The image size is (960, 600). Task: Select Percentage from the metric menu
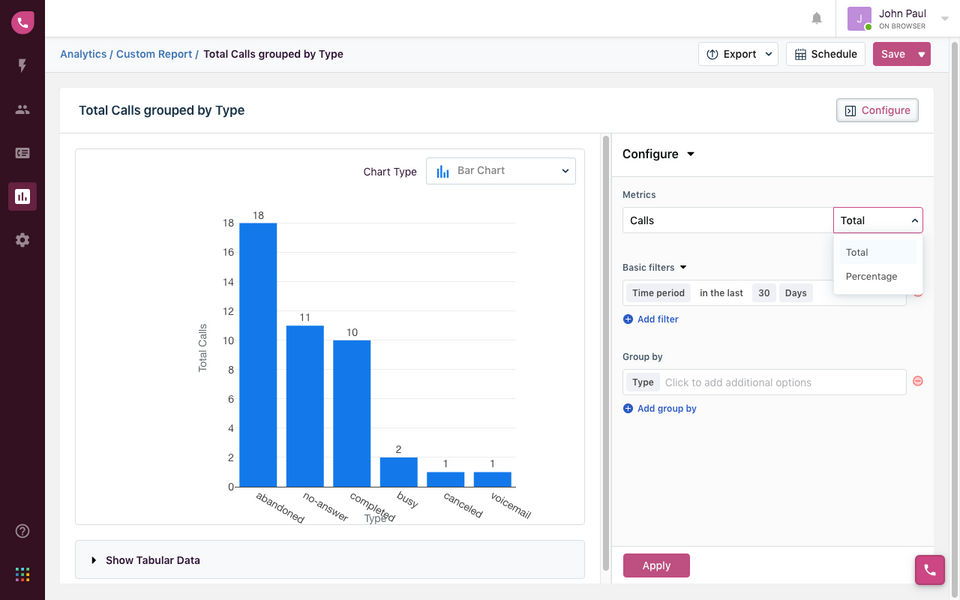coord(871,276)
